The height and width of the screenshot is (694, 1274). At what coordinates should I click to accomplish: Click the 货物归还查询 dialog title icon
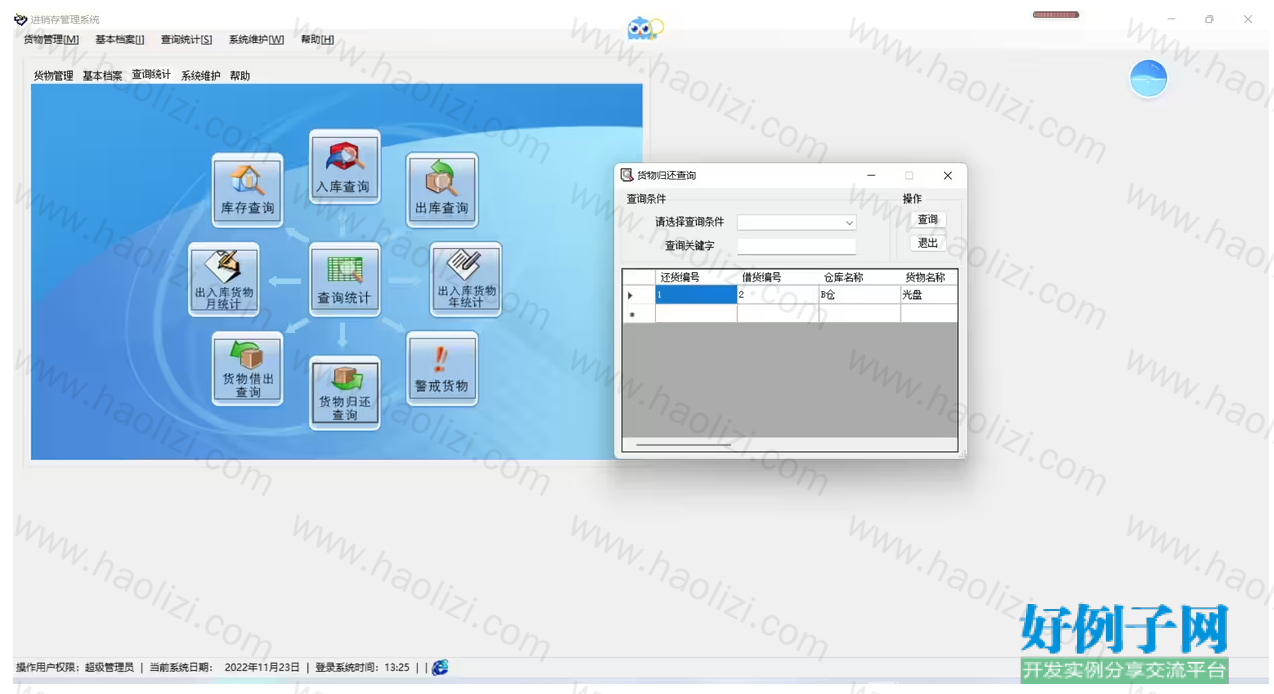coord(627,175)
